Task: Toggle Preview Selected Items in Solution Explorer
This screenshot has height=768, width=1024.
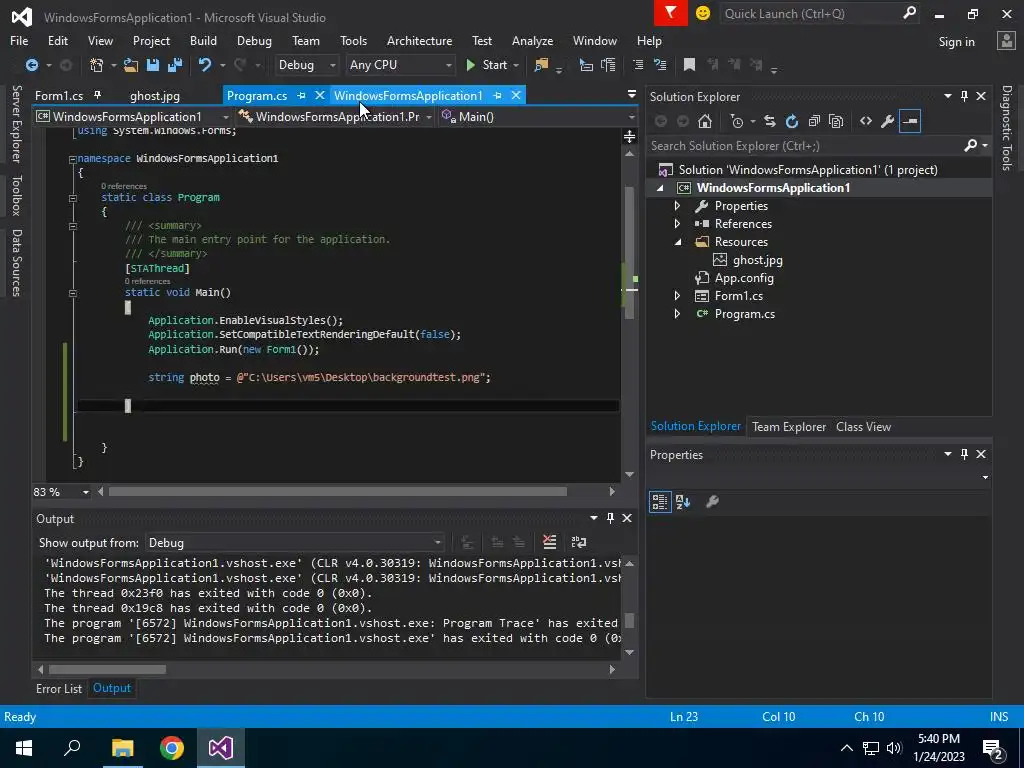Action: click(910, 121)
